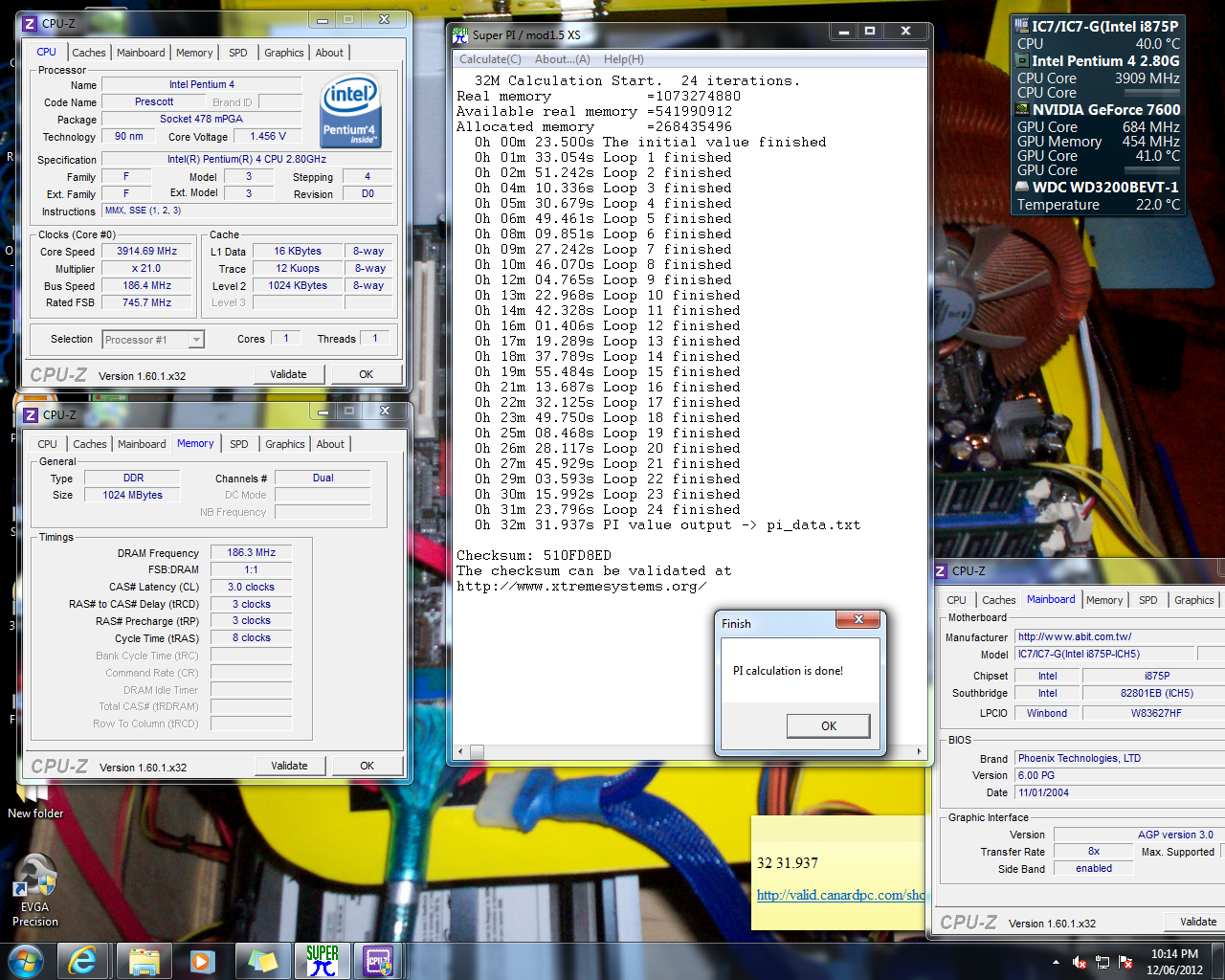Select the New folder desktop icon
This screenshot has height=980, width=1225.
[35, 802]
